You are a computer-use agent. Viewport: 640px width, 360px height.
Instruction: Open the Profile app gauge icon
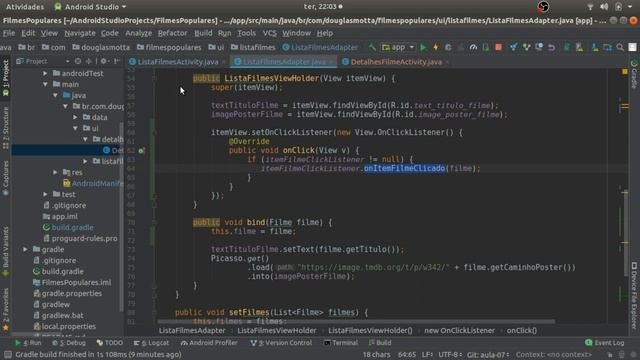tap(473, 47)
